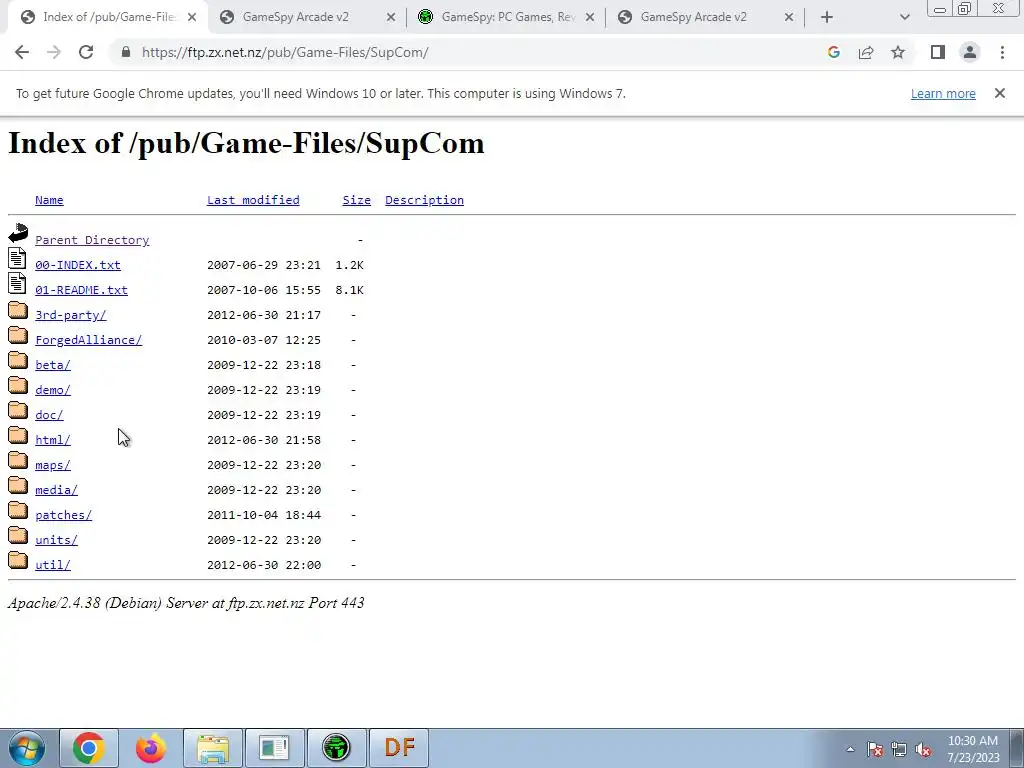
Task: Click the Learn more link
Action: click(x=943, y=93)
